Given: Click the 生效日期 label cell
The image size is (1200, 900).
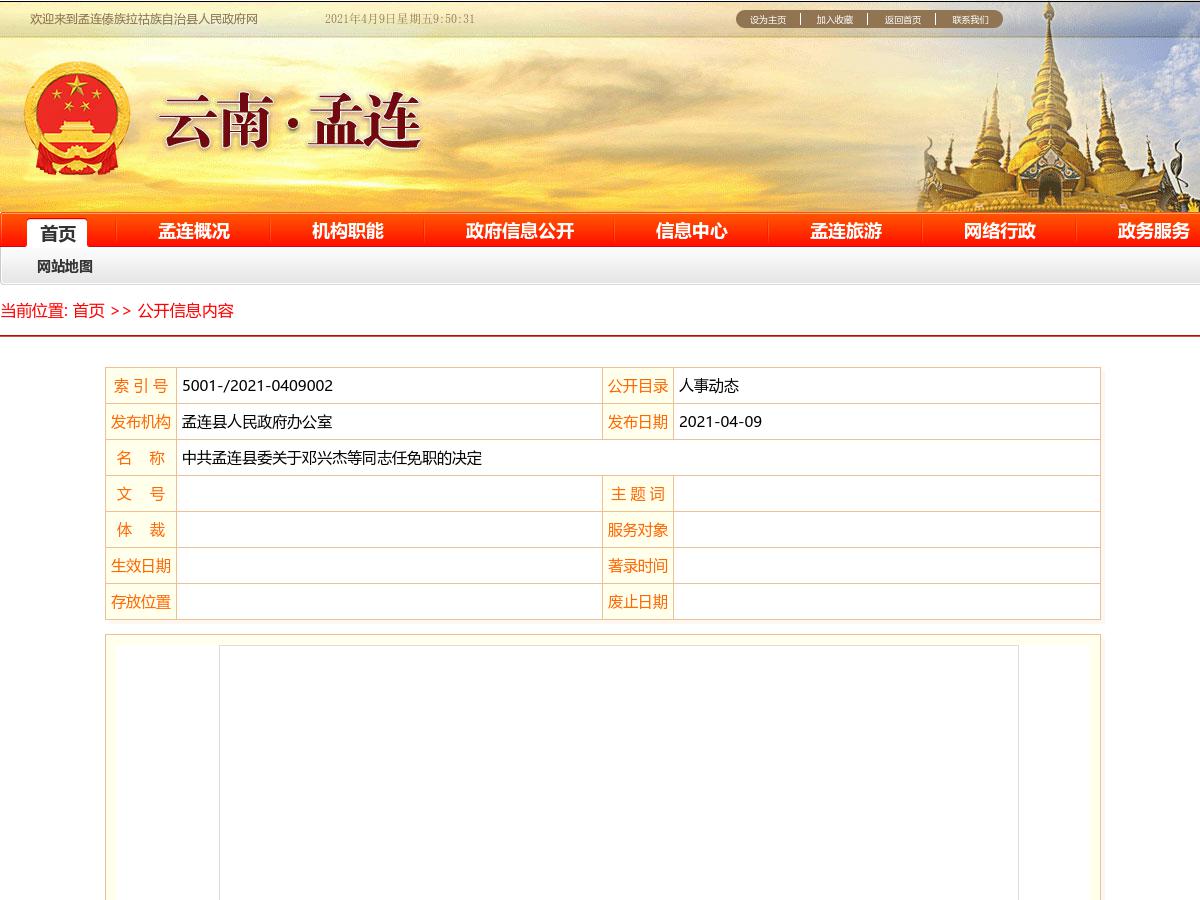Looking at the screenshot, I should (x=141, y=566).
